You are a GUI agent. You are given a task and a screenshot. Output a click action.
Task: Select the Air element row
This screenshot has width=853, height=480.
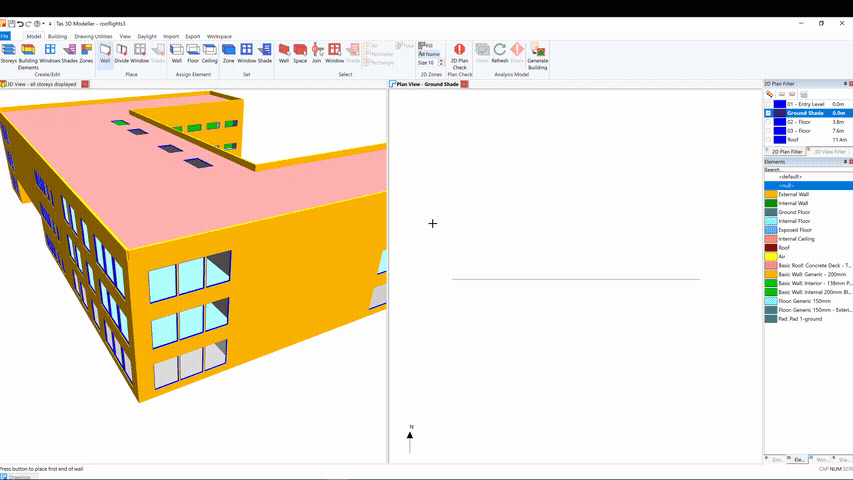pyautogui.click(x=808, y=256)
